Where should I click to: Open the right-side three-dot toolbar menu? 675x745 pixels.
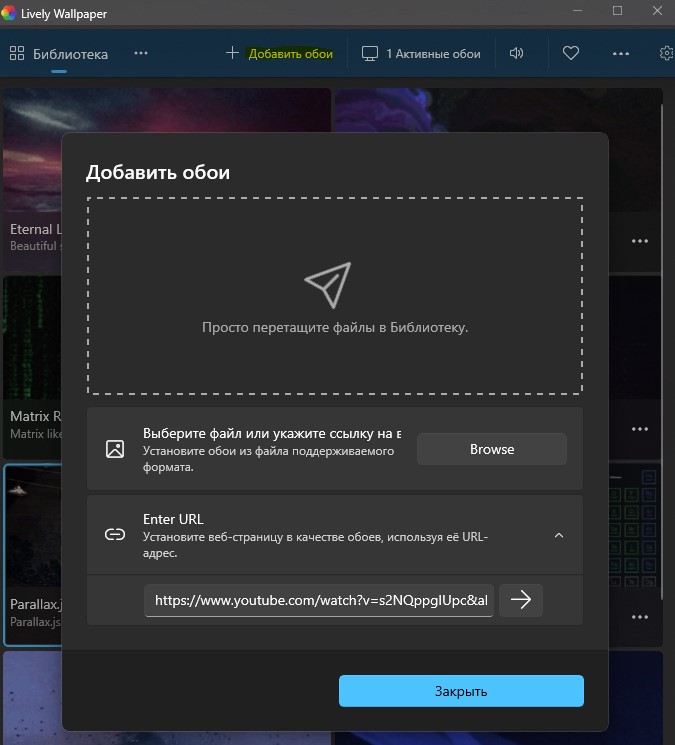[621, 54]
